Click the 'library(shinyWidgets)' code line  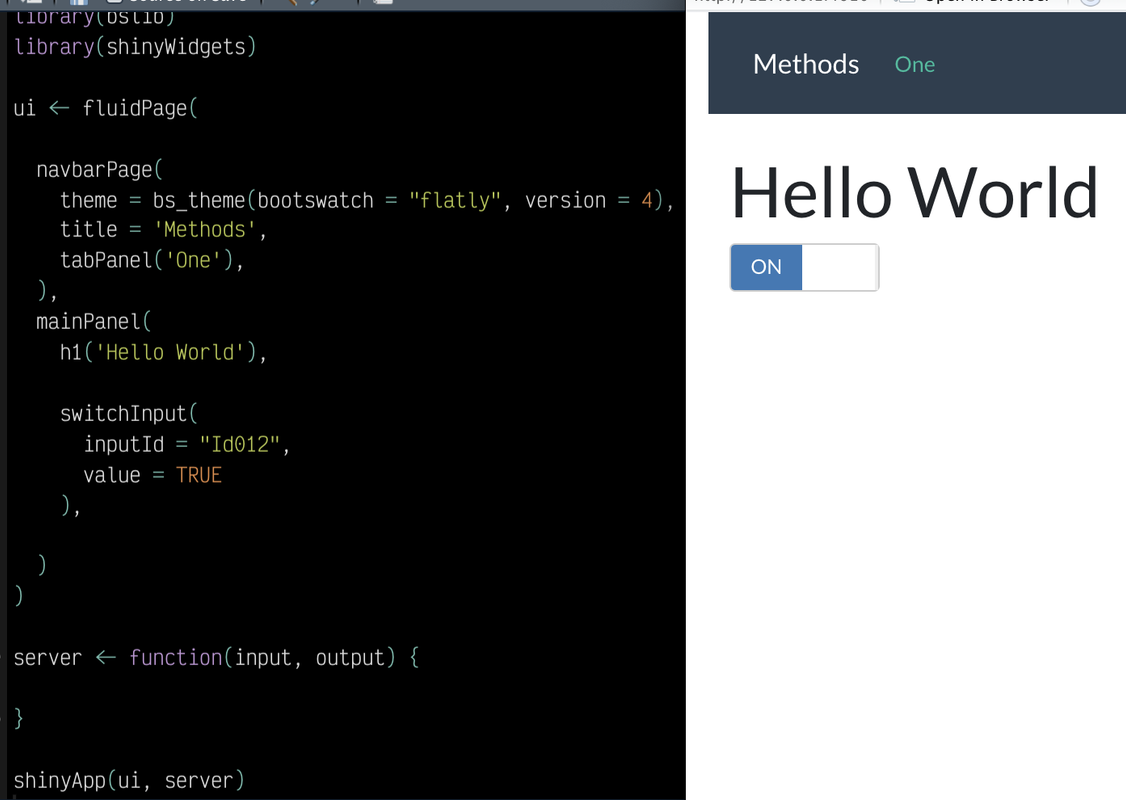(135, 47)
